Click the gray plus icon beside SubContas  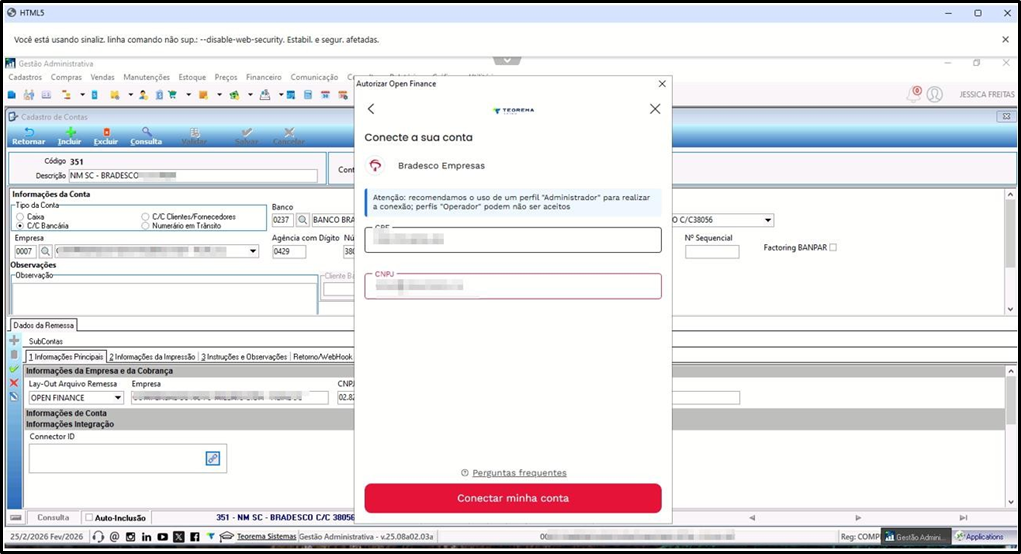point(14,340)
